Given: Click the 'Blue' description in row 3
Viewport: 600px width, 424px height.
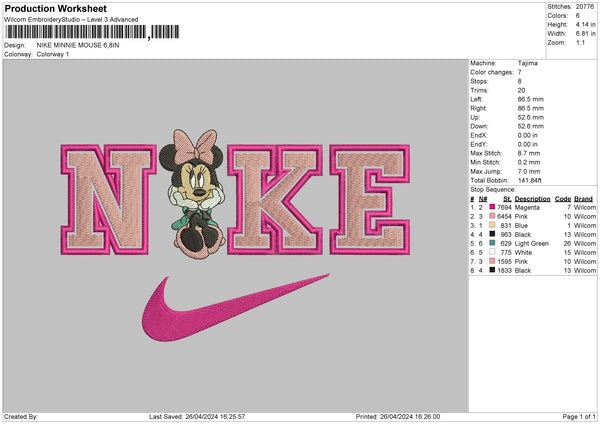Looking at the screenshot, I should coord(521,225).
